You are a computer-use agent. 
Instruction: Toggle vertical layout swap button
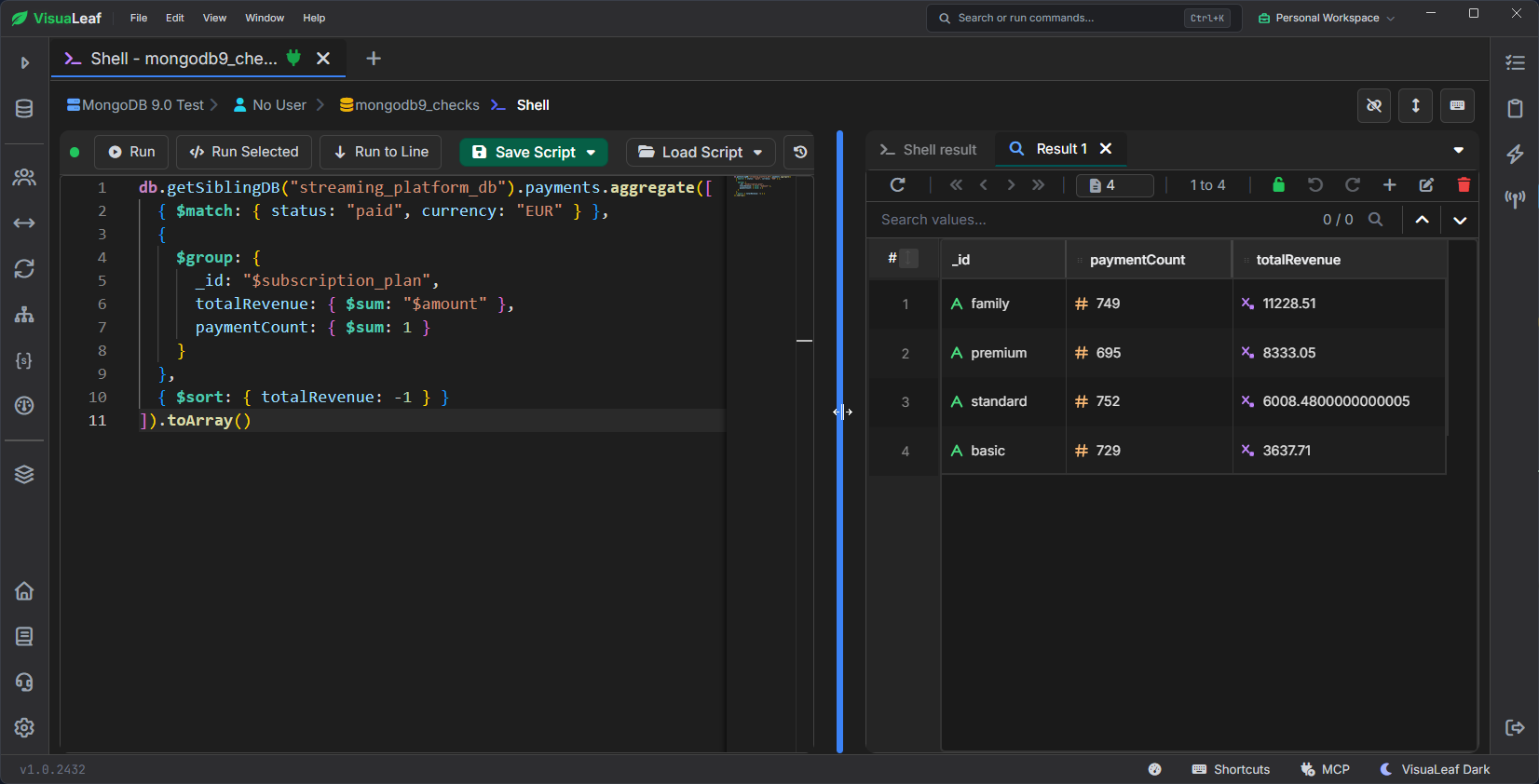pos(1415,105)
